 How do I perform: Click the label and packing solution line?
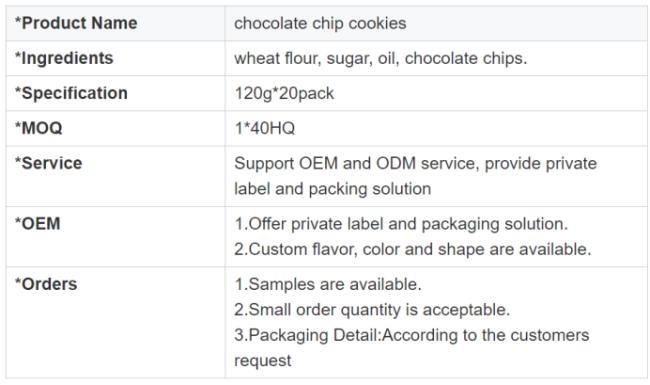332,189
